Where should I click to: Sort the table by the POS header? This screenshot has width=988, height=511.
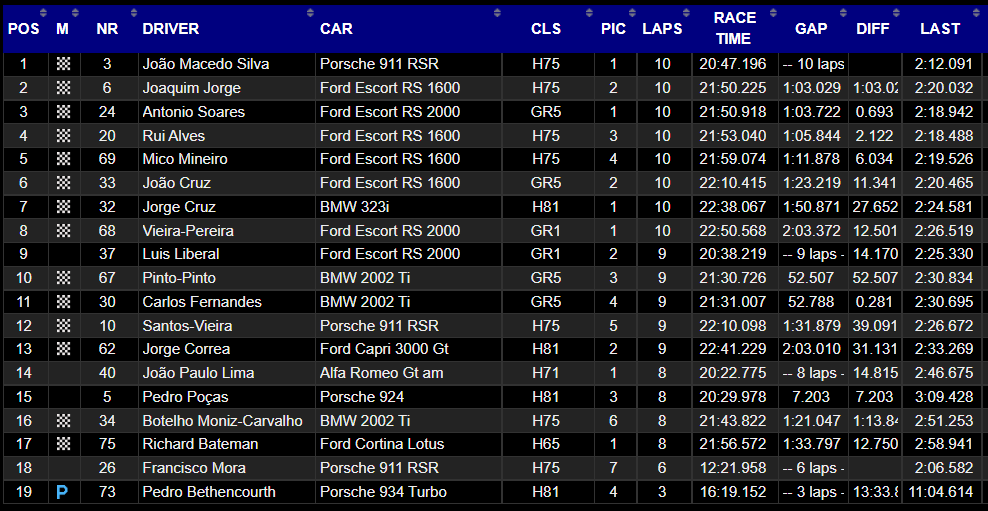coord(23,29)
